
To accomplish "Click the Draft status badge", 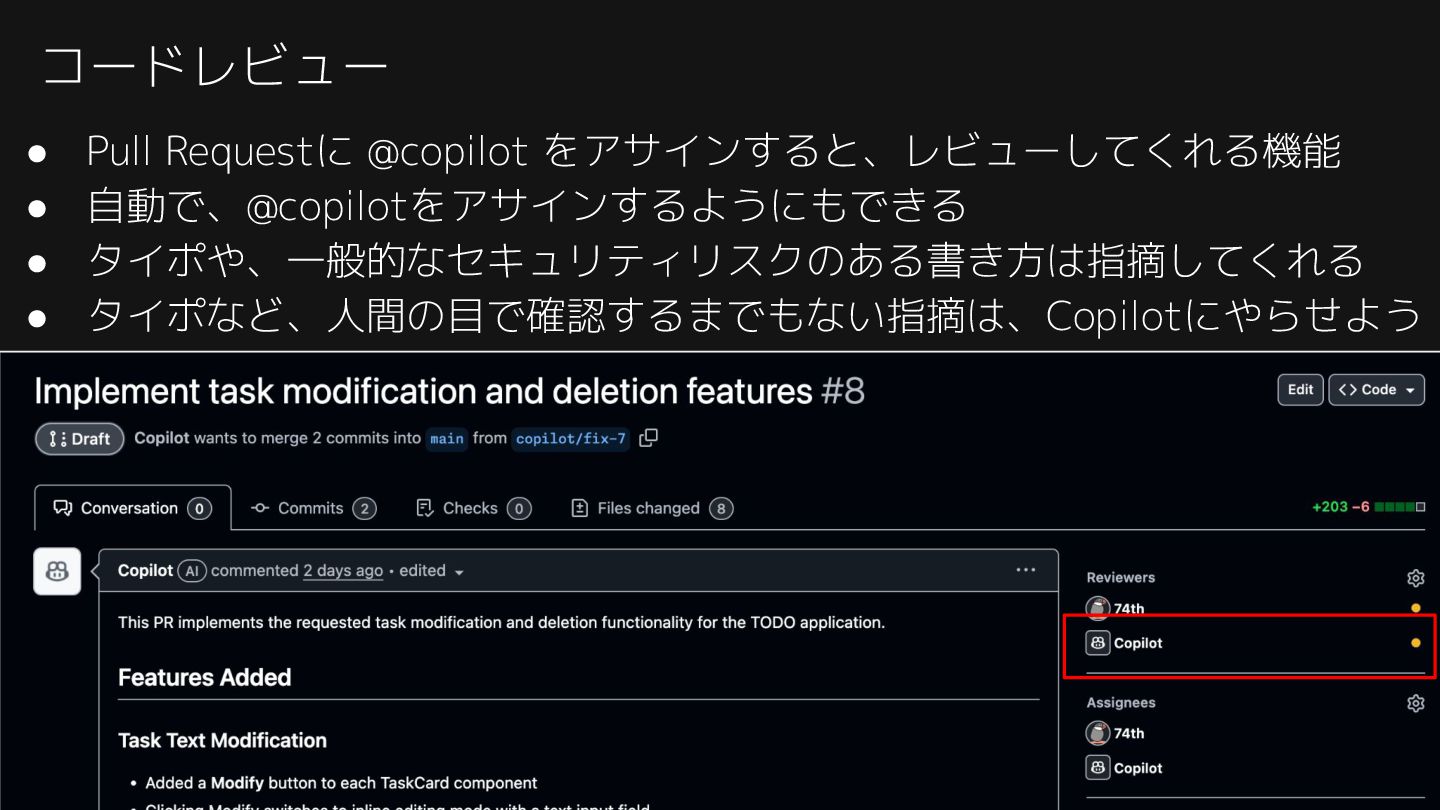I will (80, 439).
